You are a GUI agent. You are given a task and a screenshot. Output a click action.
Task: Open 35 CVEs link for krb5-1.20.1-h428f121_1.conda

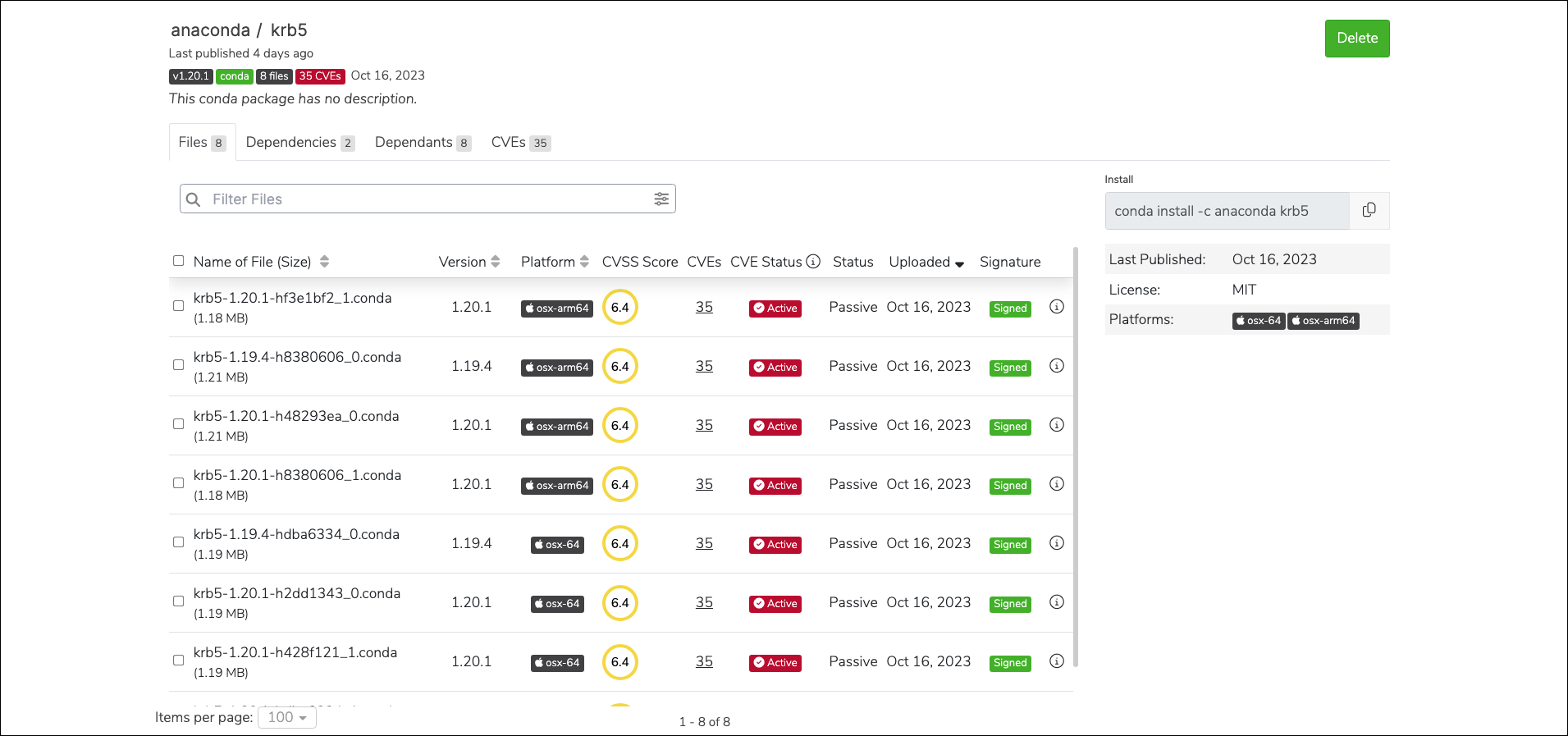tap(704, 661)
